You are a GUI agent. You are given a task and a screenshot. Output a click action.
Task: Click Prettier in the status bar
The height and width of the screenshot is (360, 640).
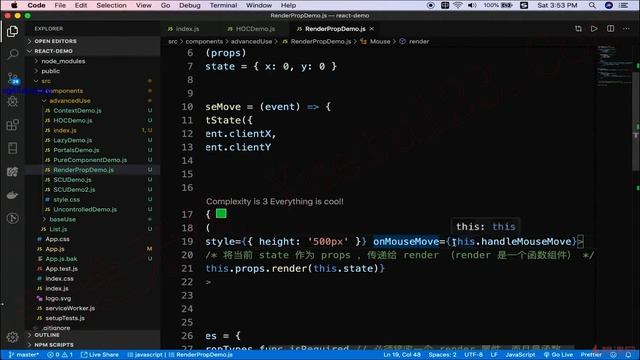[x=591, y=355]
